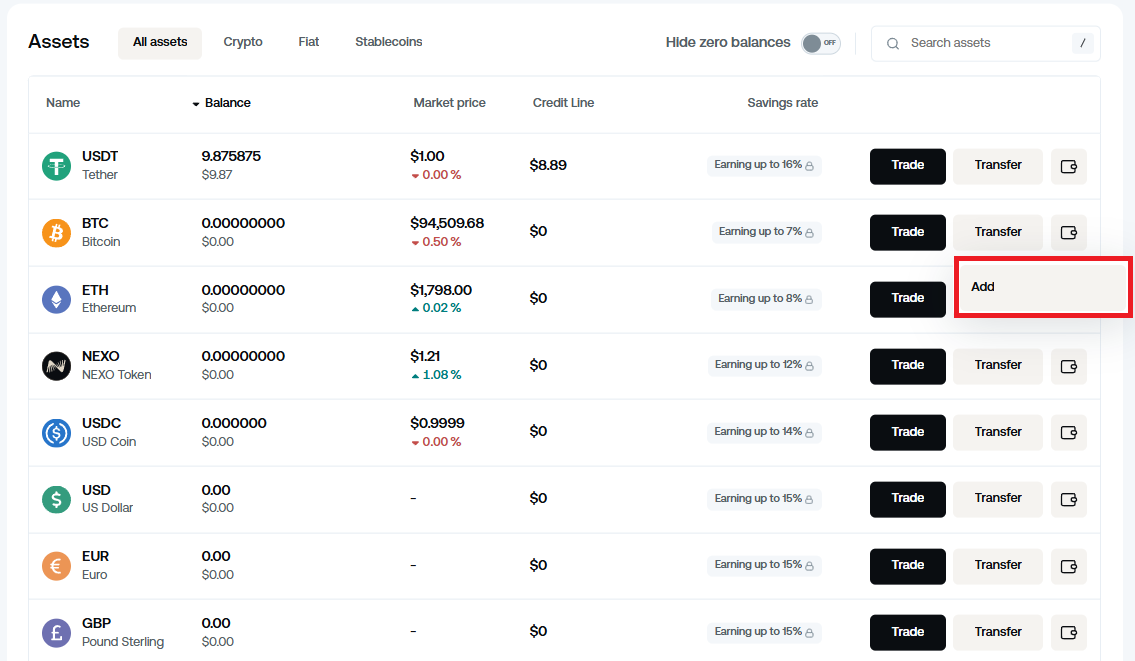Image resolution: width=1135 pixels, height=661 pixels.
Task: Click the Pound Sterling logo
Action: pos(56,633)
